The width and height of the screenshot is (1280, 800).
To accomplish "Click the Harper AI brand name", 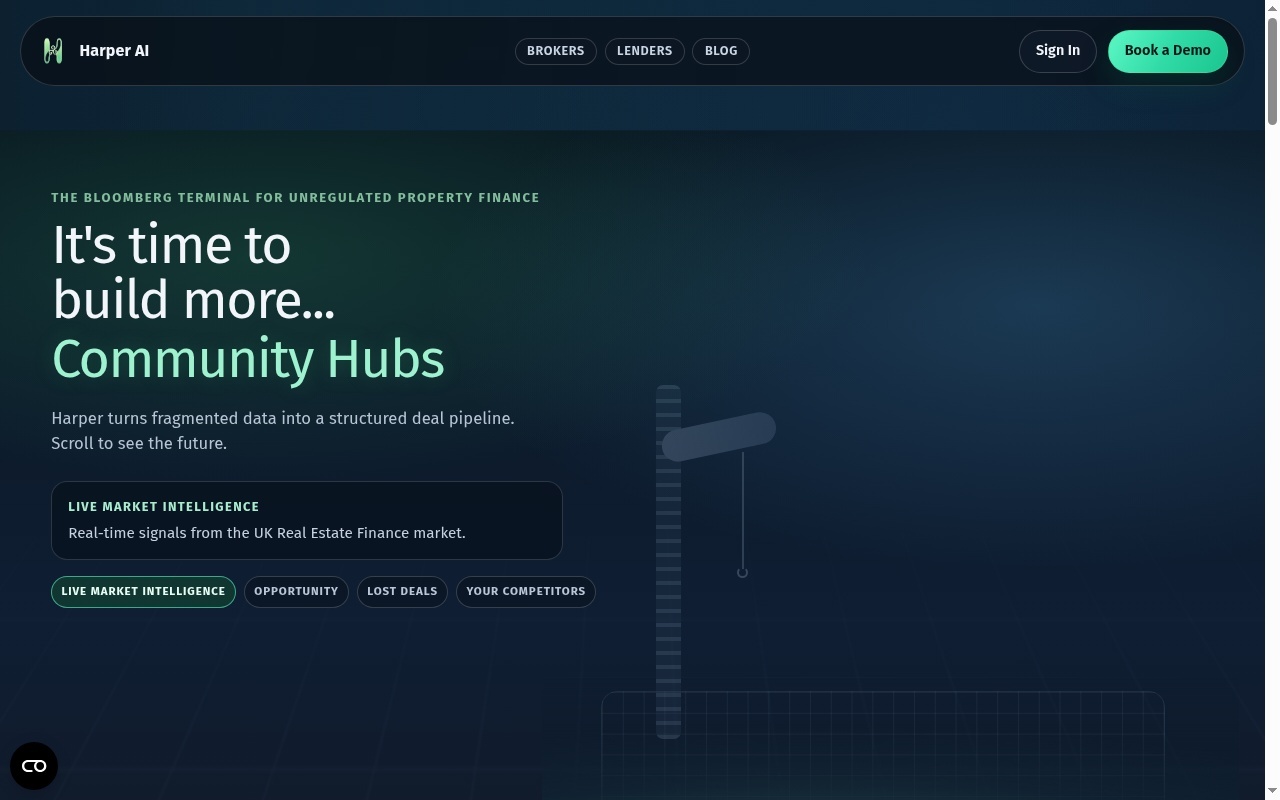I will [x=114, y=51].
